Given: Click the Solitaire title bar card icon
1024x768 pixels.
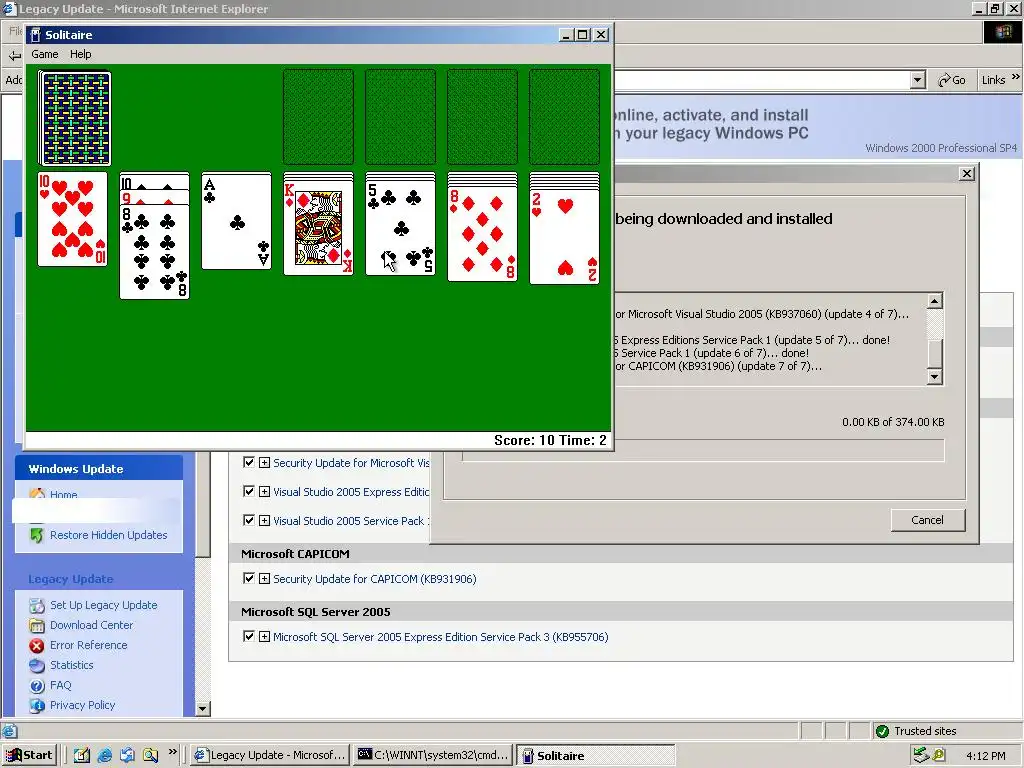Looking at the screenshot, I should click(35, 35).
